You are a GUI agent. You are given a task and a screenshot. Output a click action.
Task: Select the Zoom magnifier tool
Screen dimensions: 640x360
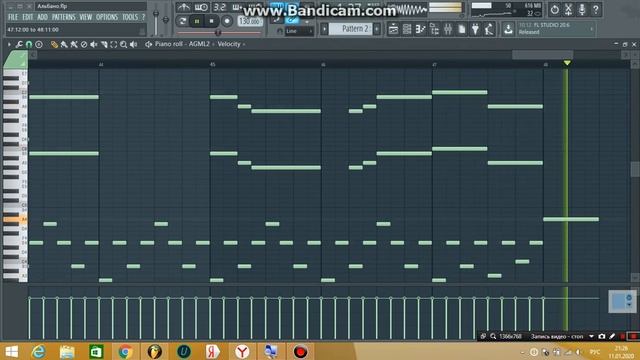tap(124, 44)
